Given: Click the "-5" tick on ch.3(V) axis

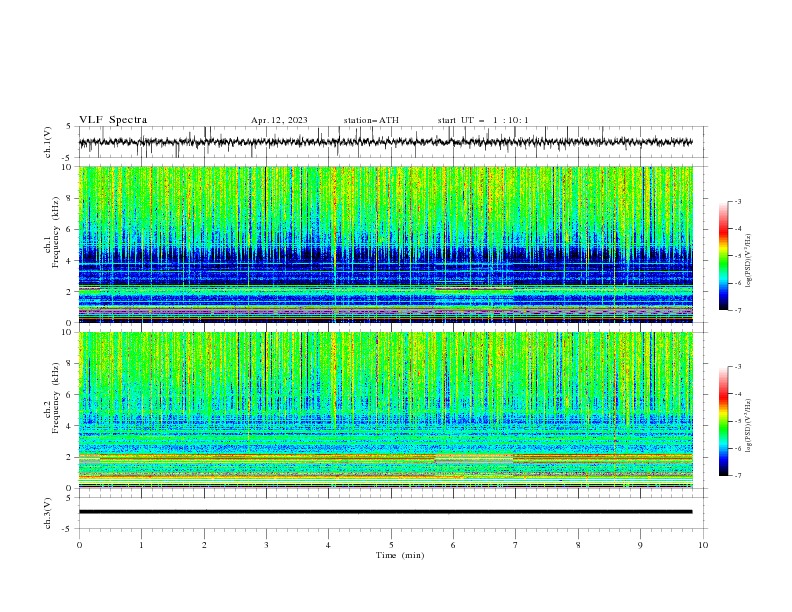Looking at the screenshot, I should point(67,529).
